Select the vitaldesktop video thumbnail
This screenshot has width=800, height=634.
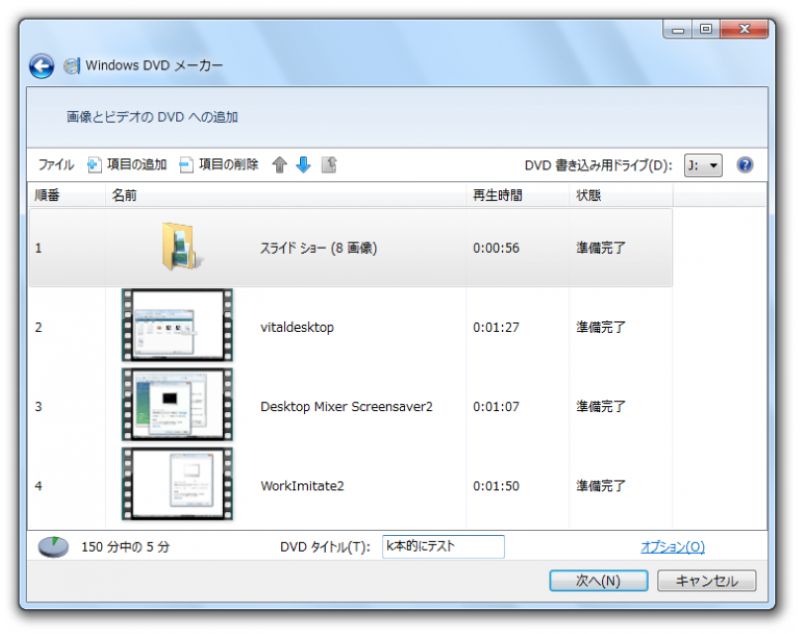(176, 326)
